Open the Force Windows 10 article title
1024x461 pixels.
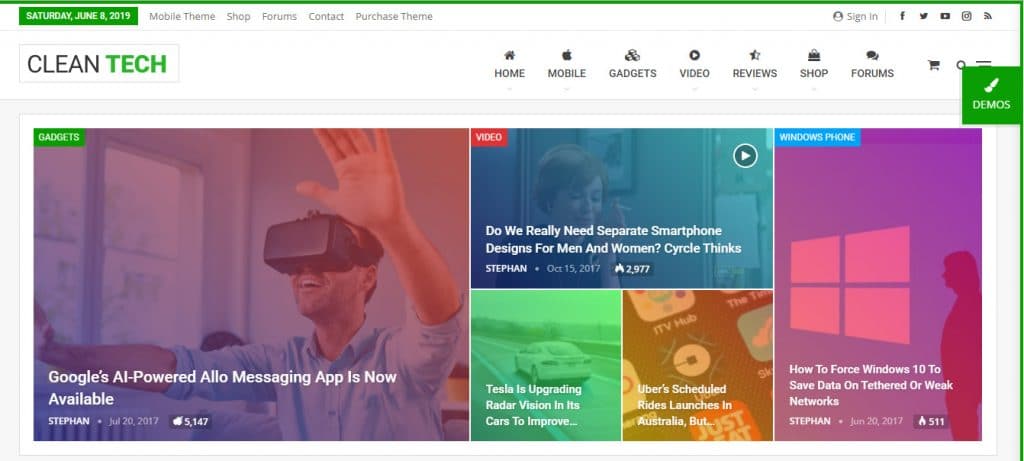point(871,385)
